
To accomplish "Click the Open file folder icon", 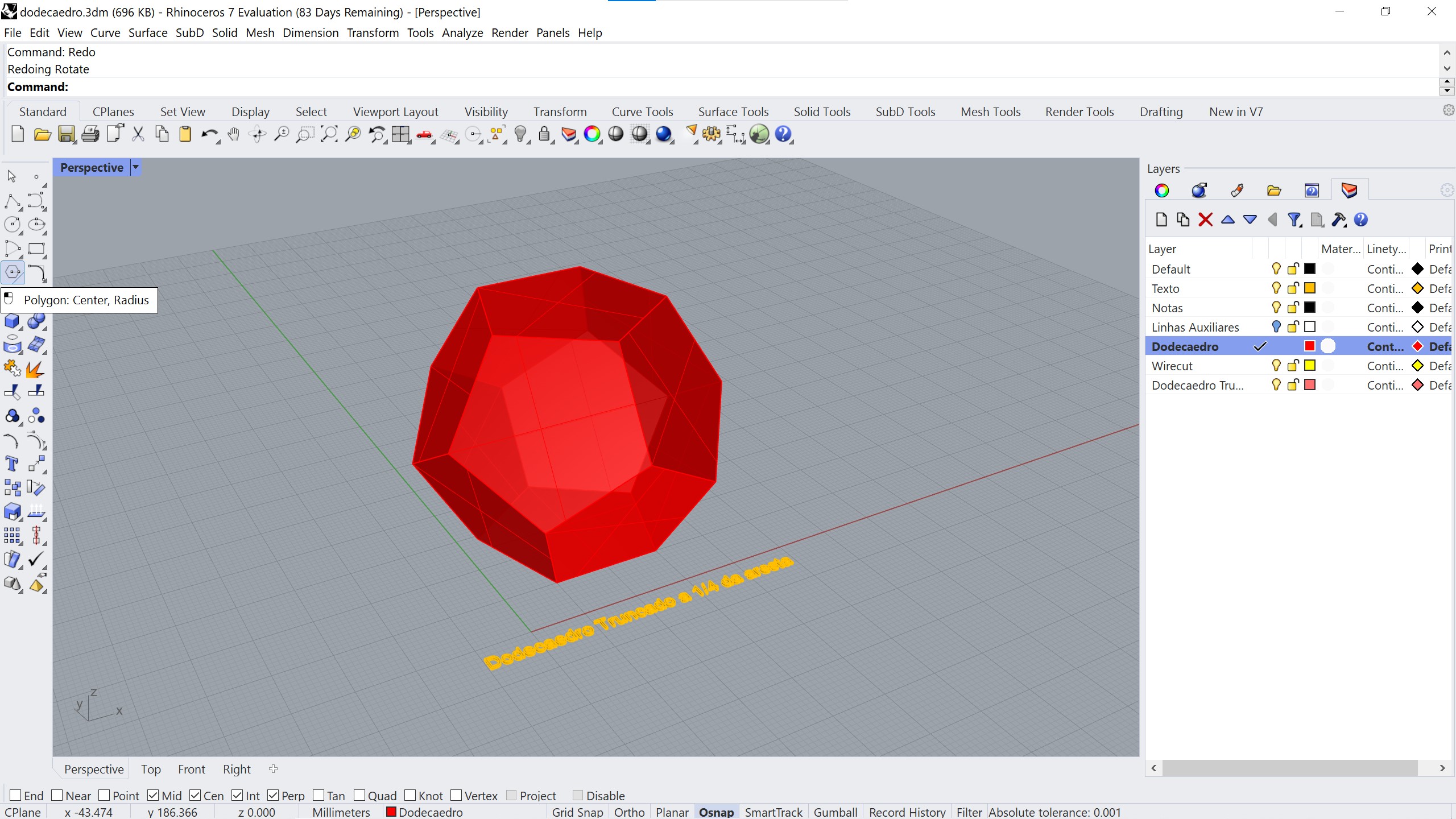I will click(x=42, y=134).
